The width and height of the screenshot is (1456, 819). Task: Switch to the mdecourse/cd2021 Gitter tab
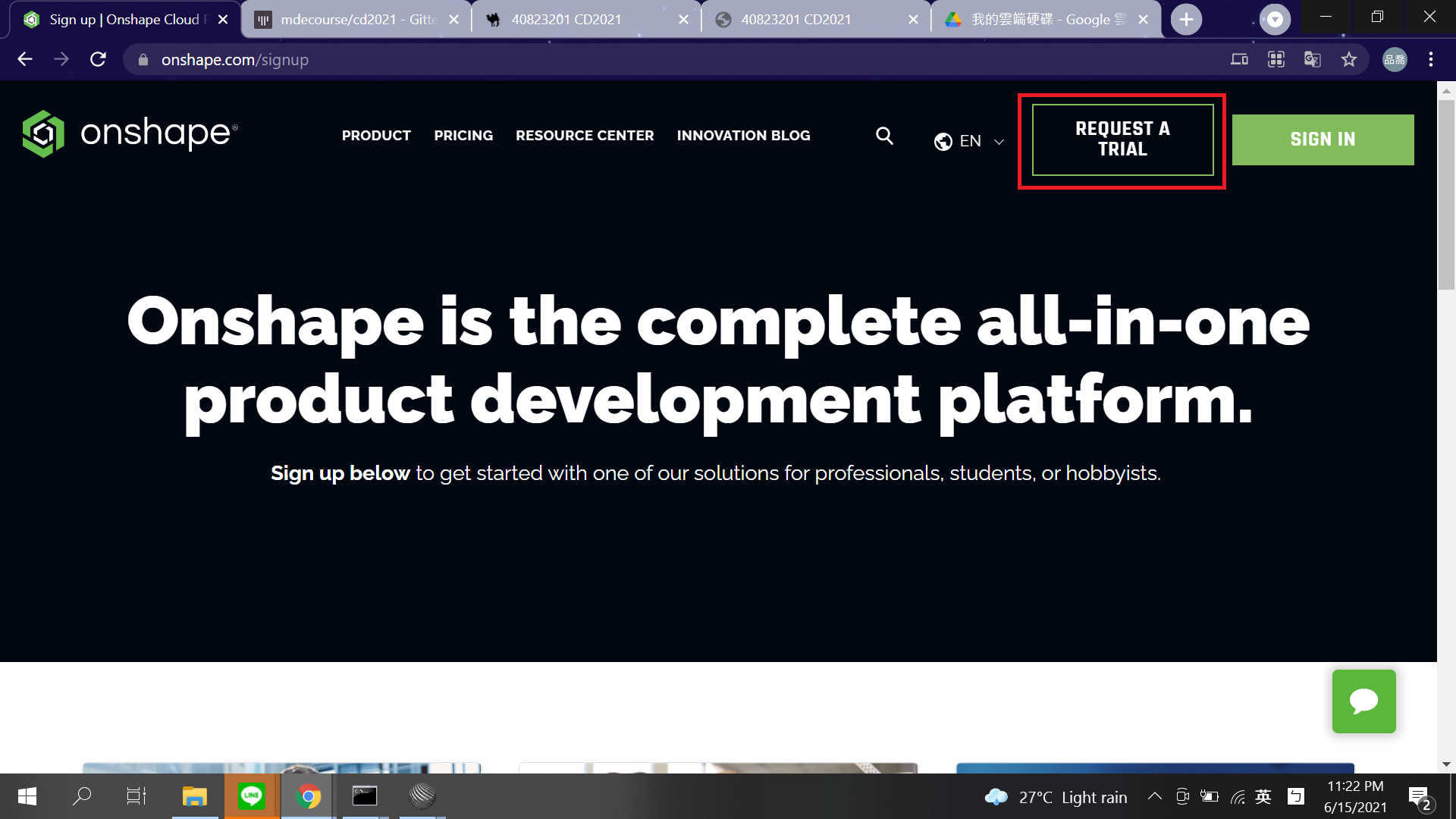[x=356, y=20]
